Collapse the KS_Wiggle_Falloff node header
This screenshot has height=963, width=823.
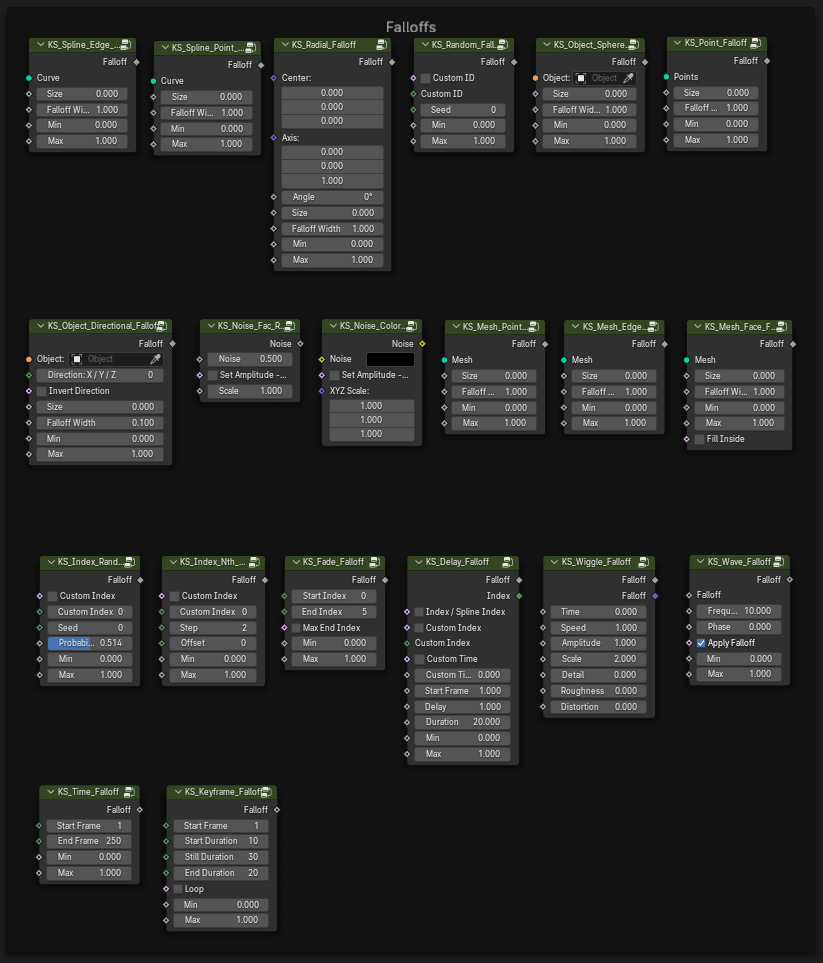click(x=554, y=561)
